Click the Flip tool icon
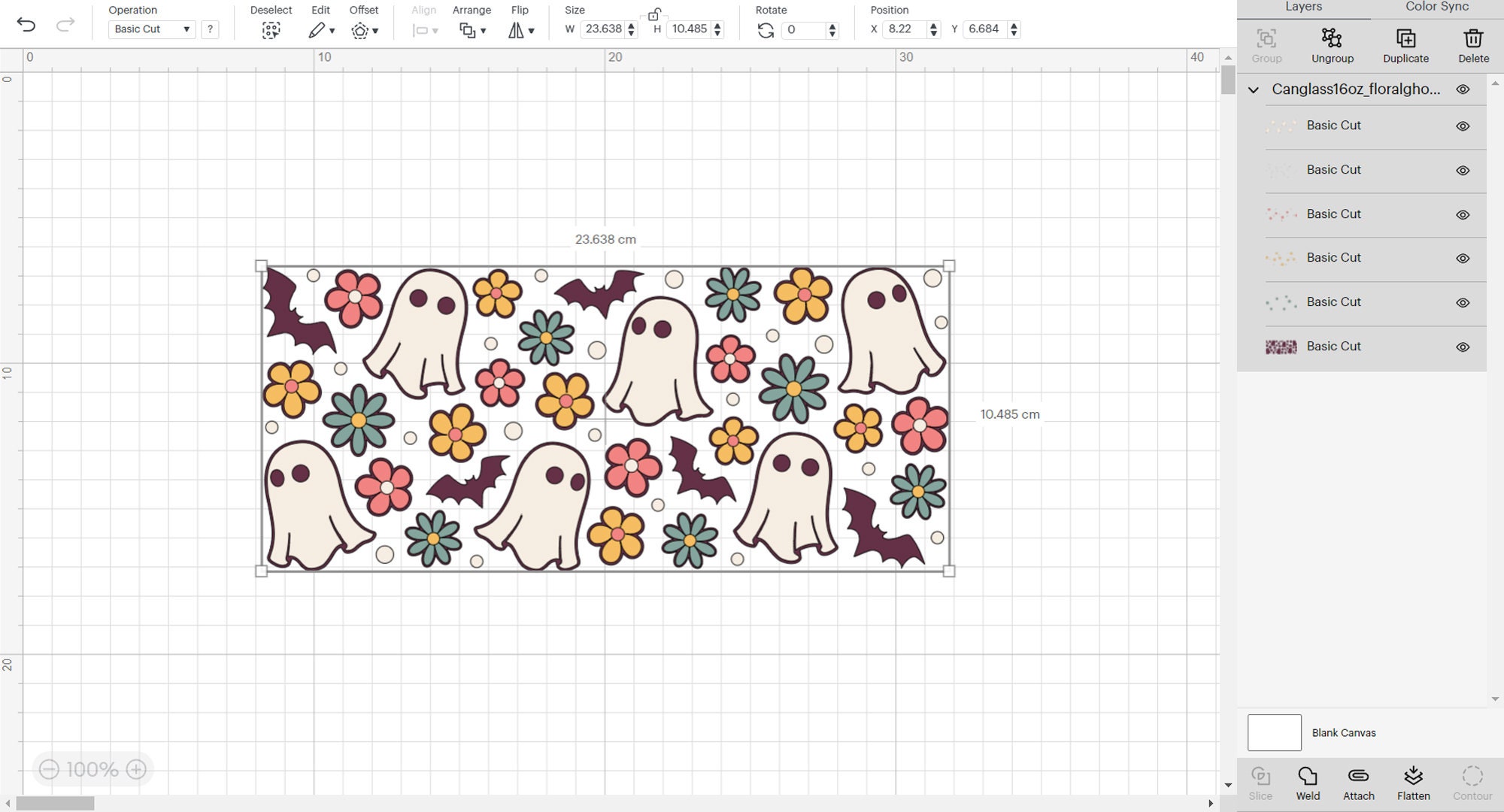This screenshot has height=812, width=1504. click(x=516, y=30)
